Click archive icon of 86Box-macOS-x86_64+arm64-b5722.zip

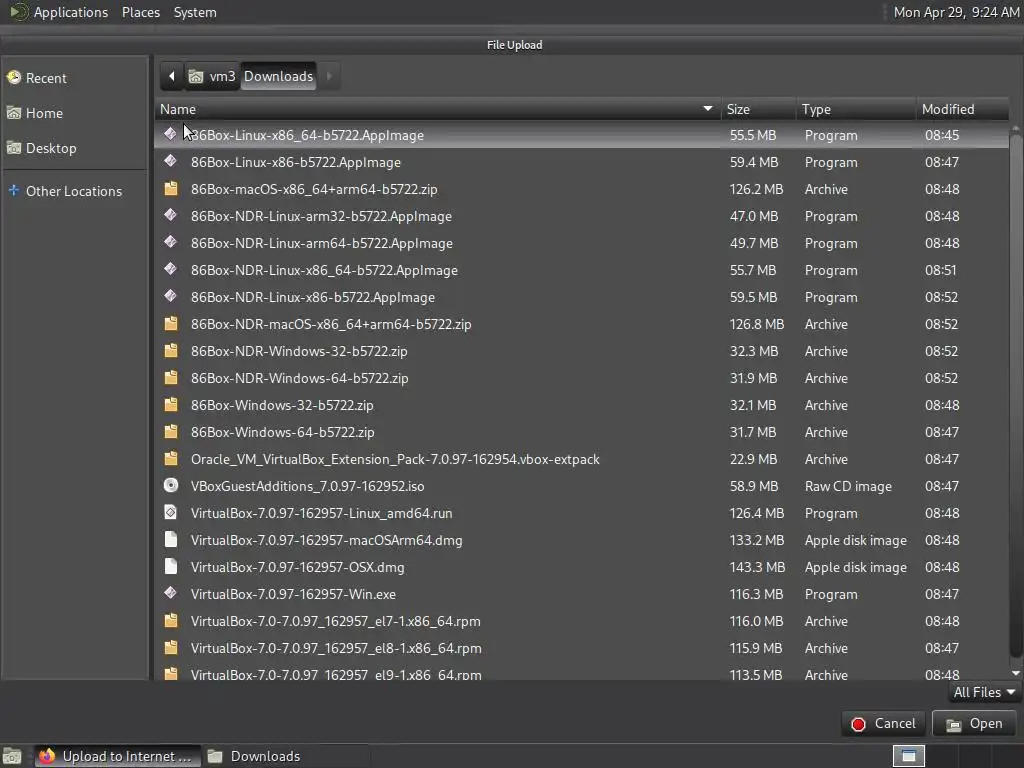[x=170, y=189]
